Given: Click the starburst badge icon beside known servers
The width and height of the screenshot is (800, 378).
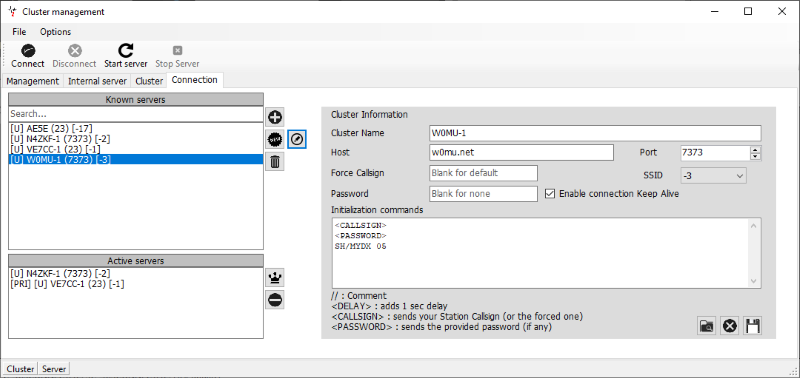Looking at the screenshot, I should pos(274,139).
